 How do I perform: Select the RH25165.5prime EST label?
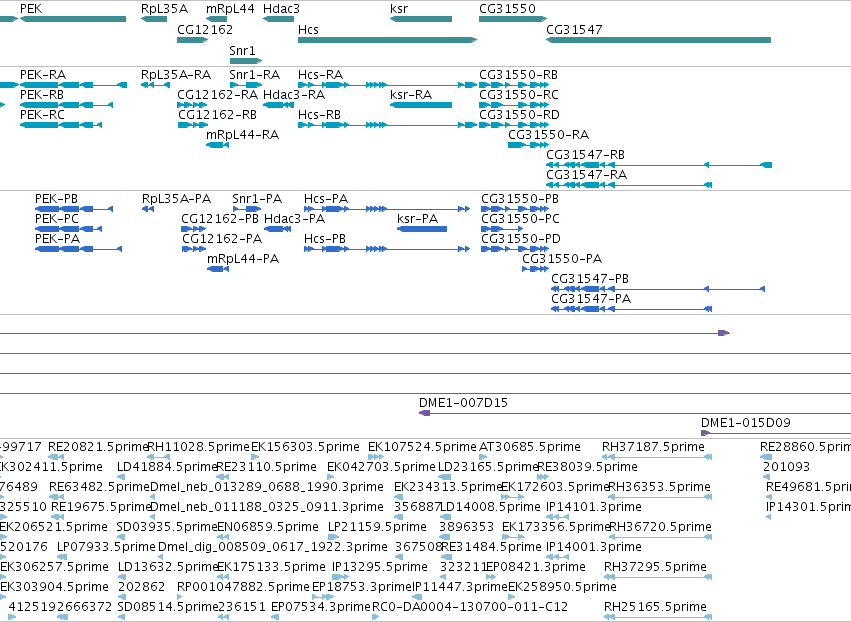655,607
